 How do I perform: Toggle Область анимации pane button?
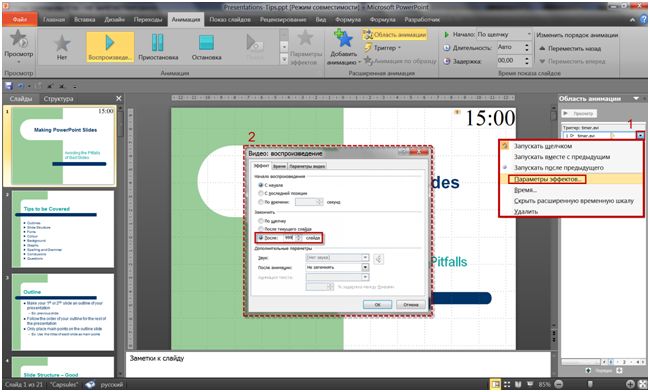pos(395,35)
